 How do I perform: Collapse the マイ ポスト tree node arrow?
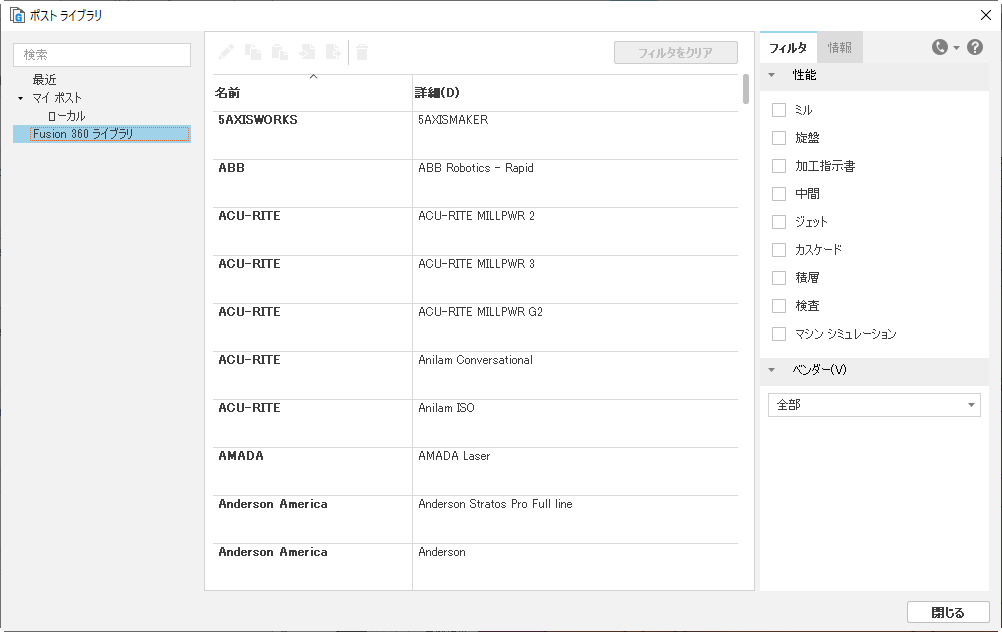20,98
